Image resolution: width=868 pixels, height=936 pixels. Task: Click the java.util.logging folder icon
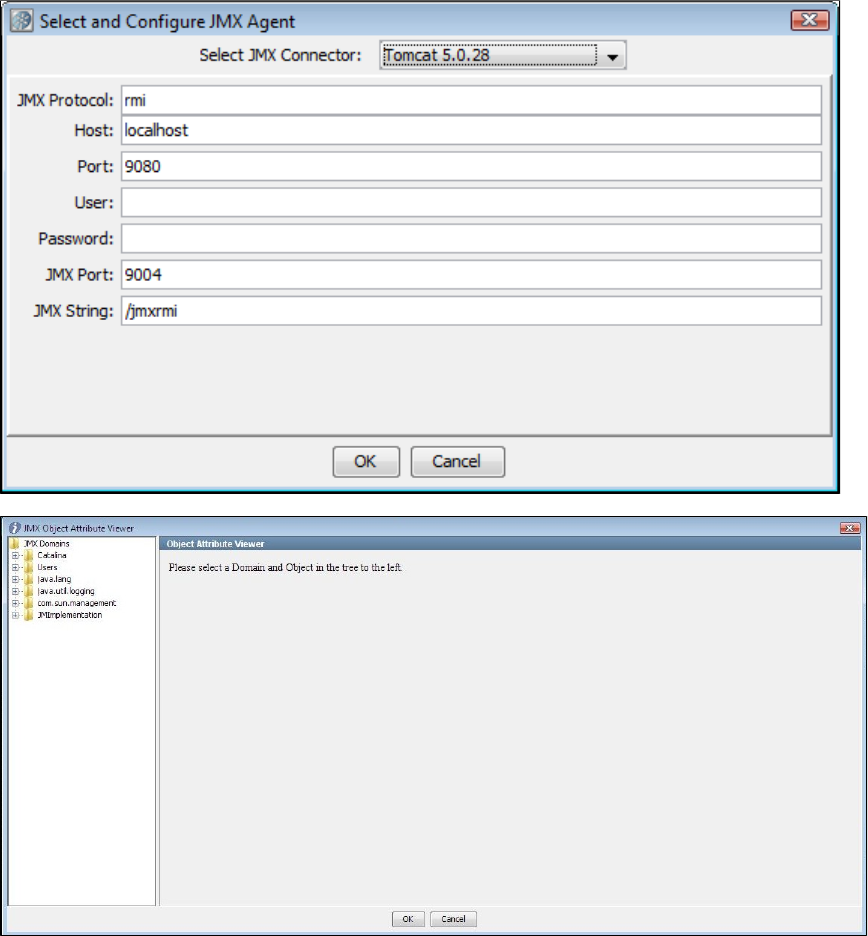tap(29, 591)
